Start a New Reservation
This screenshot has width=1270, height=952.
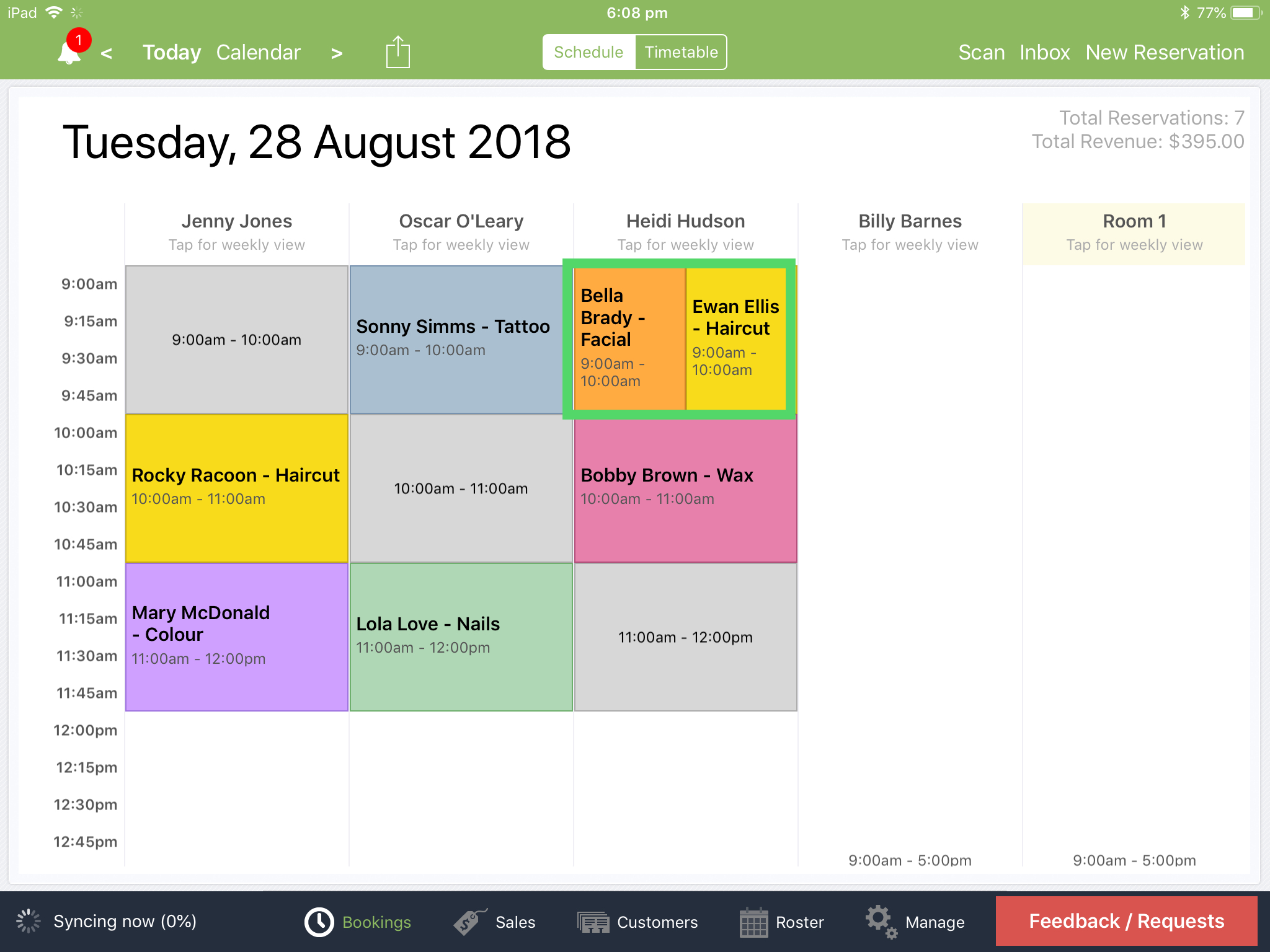click(x=1165, y=52)
